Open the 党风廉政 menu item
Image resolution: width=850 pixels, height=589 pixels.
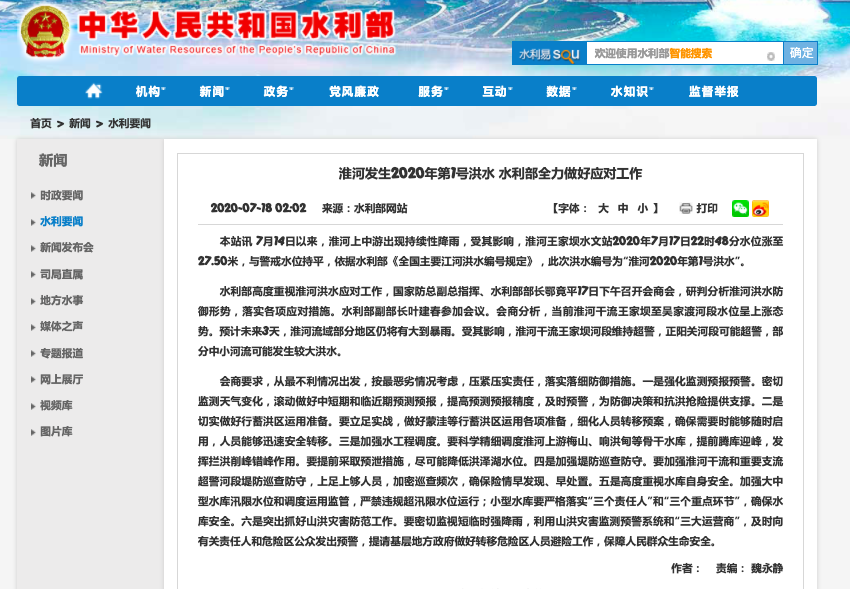click(x=354, y=92)
